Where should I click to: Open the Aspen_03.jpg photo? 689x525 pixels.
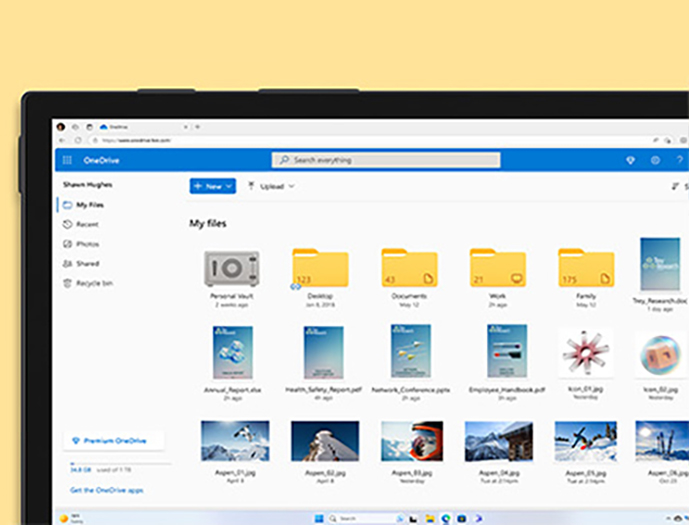coord(412,441)
